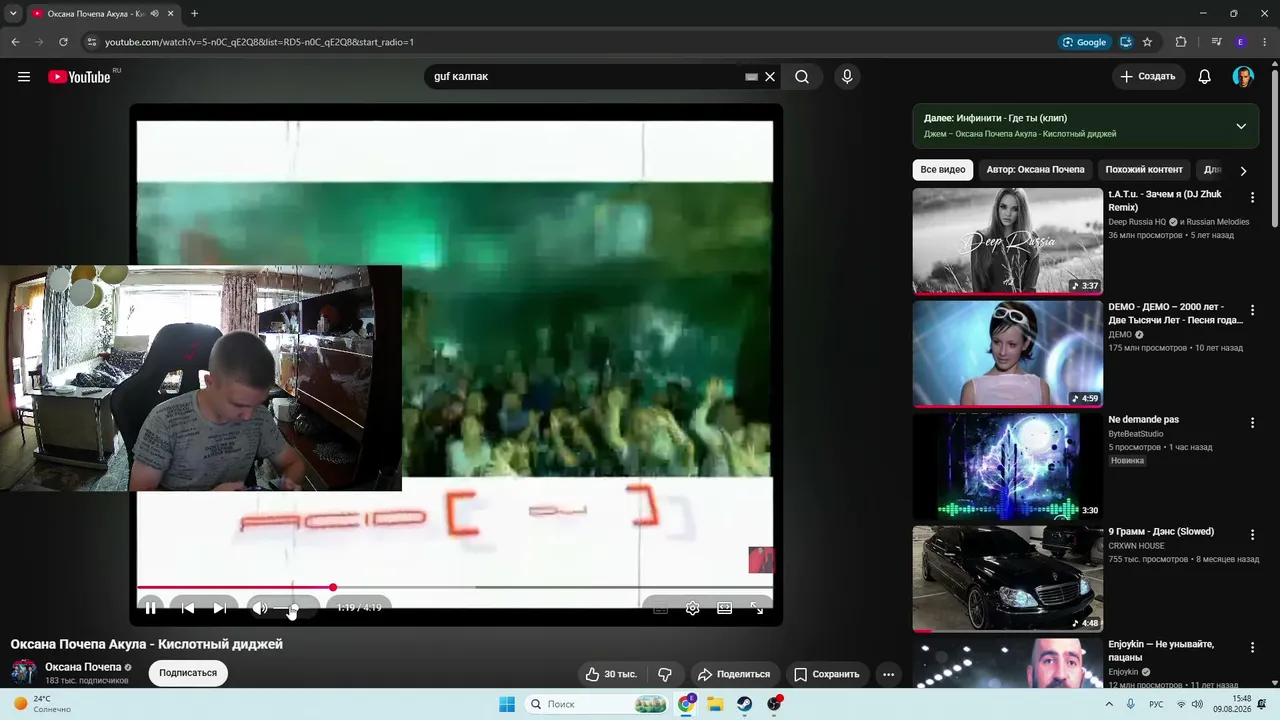This screenshot has height=720, width=1280.
Task: Open options for 9 Грамм video
Action: coord(1252,536)
